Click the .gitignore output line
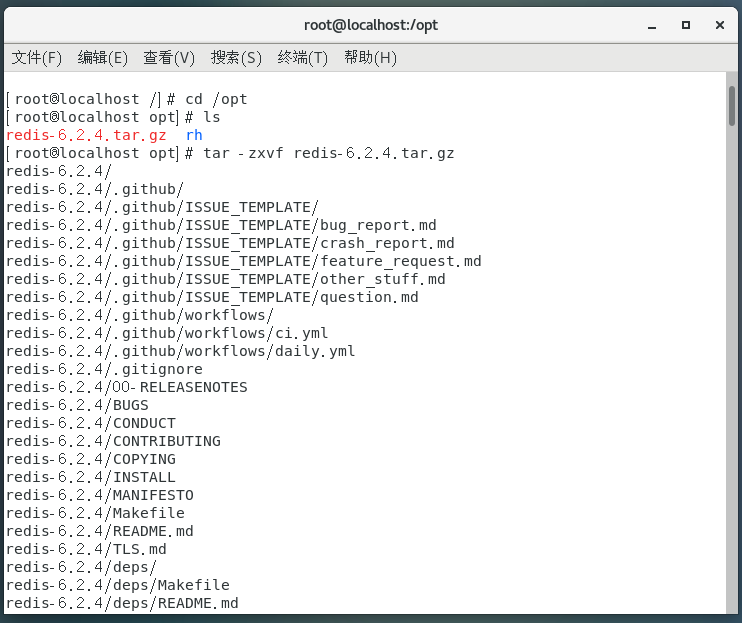The height and width of the screenshot is (623, 742). coord(104,369)
